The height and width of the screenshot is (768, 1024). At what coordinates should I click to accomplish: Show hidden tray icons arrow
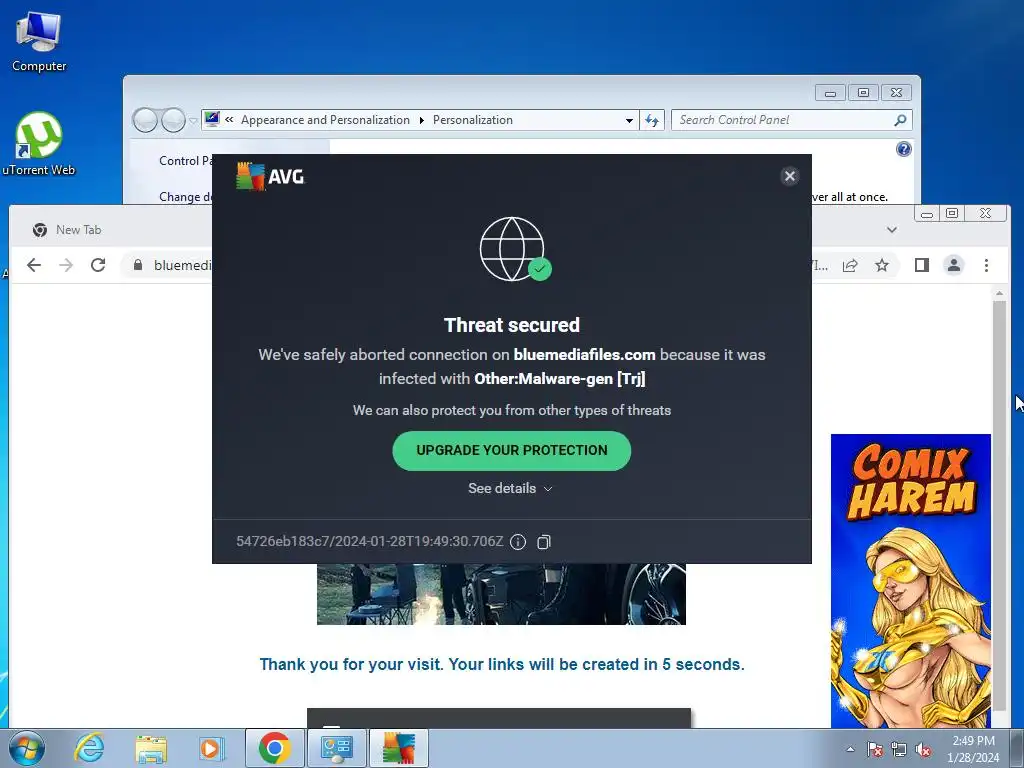click(850, 749)
